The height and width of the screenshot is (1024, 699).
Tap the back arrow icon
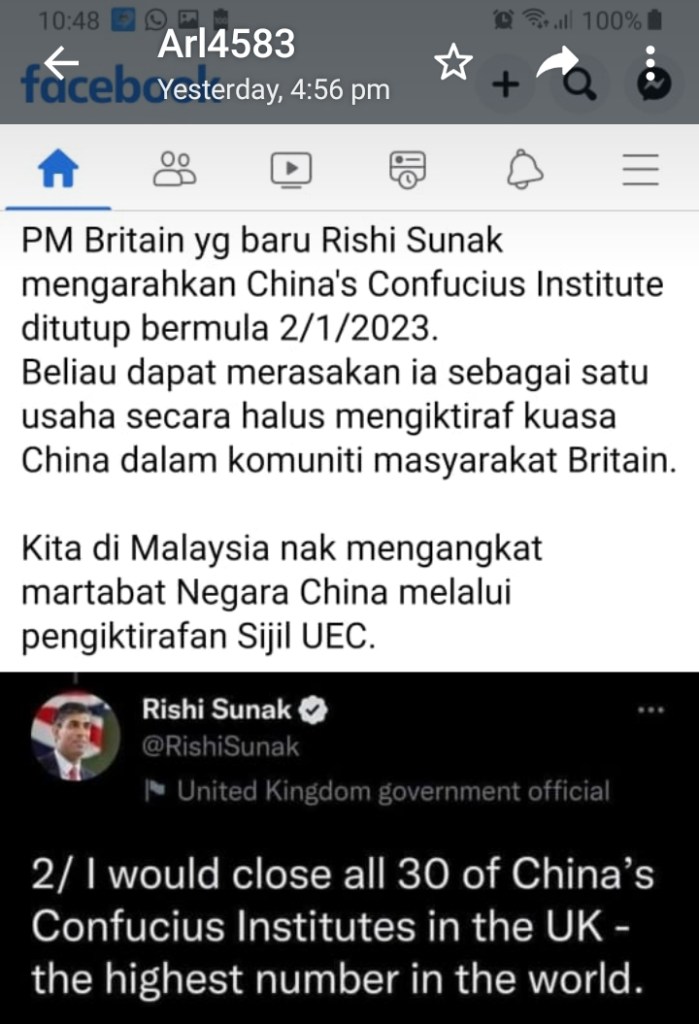pos(61,63)
